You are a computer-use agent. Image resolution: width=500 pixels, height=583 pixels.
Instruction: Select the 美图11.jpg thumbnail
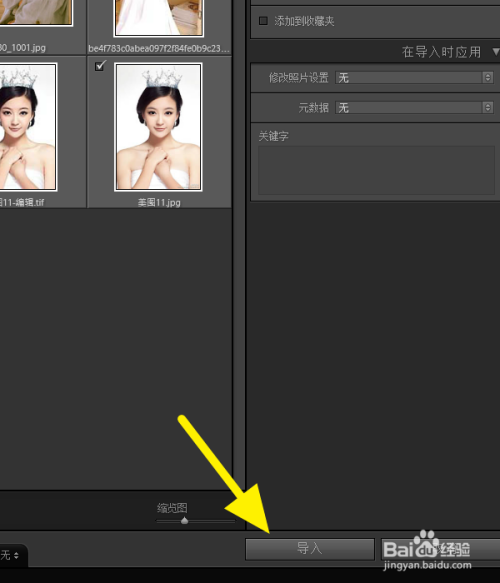coord(158,127)
